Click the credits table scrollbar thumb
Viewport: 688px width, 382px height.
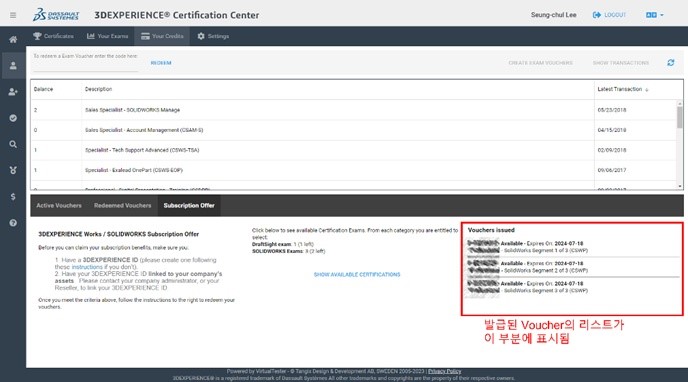tap(680, 117)
